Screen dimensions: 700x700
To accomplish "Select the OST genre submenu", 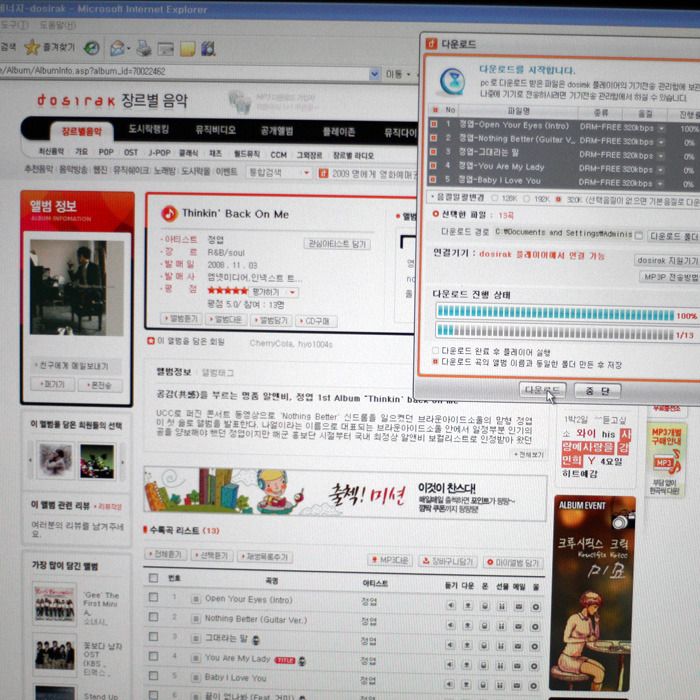I will (x=131, y=153).
